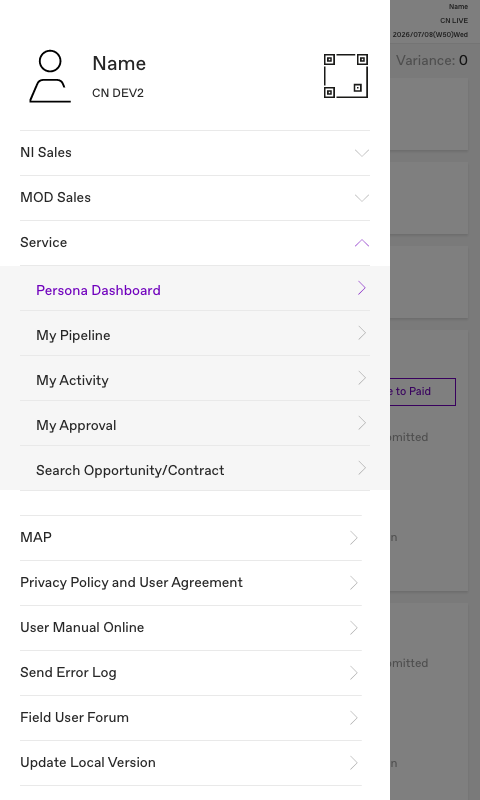Click the arrow next to Persona Dashboard
Image resolution: width=480 pixels, height=800 pixels.
362,288
